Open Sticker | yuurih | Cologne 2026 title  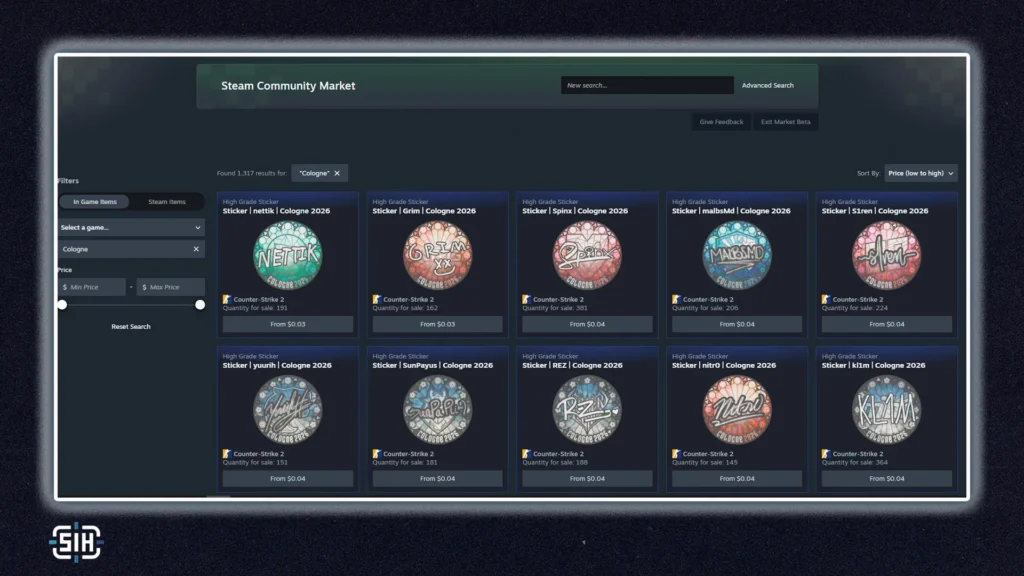[277, 365]
